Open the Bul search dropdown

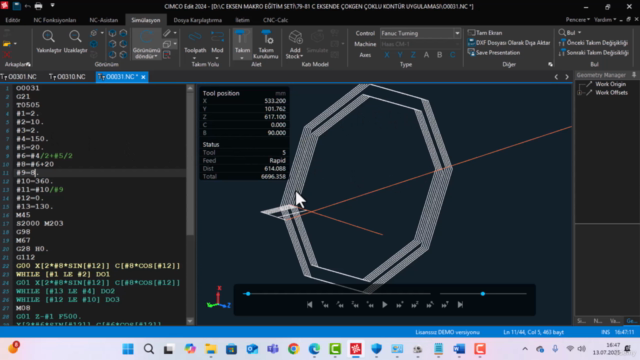[570, 32]
